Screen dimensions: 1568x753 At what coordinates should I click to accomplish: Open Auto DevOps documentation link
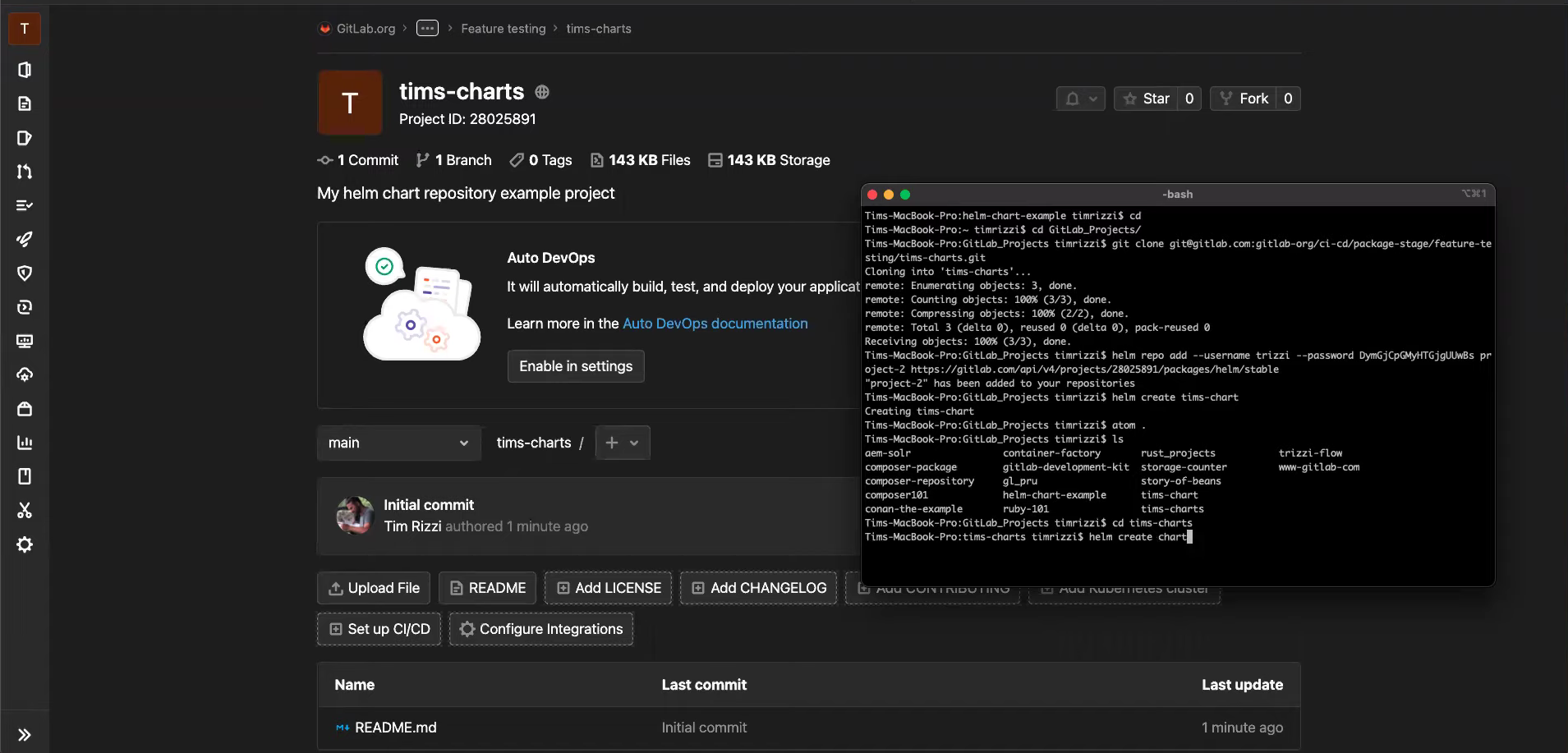pyautogui.click(x=715, y=324)
